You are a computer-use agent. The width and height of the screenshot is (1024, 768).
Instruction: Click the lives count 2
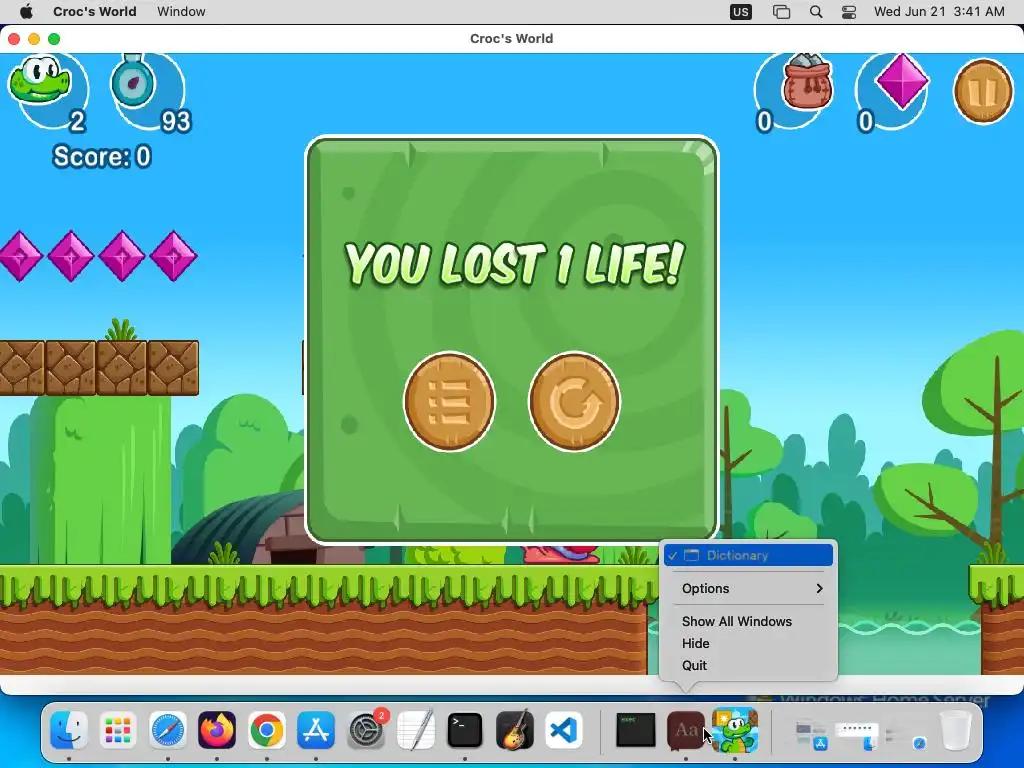(x=77, y=121)
